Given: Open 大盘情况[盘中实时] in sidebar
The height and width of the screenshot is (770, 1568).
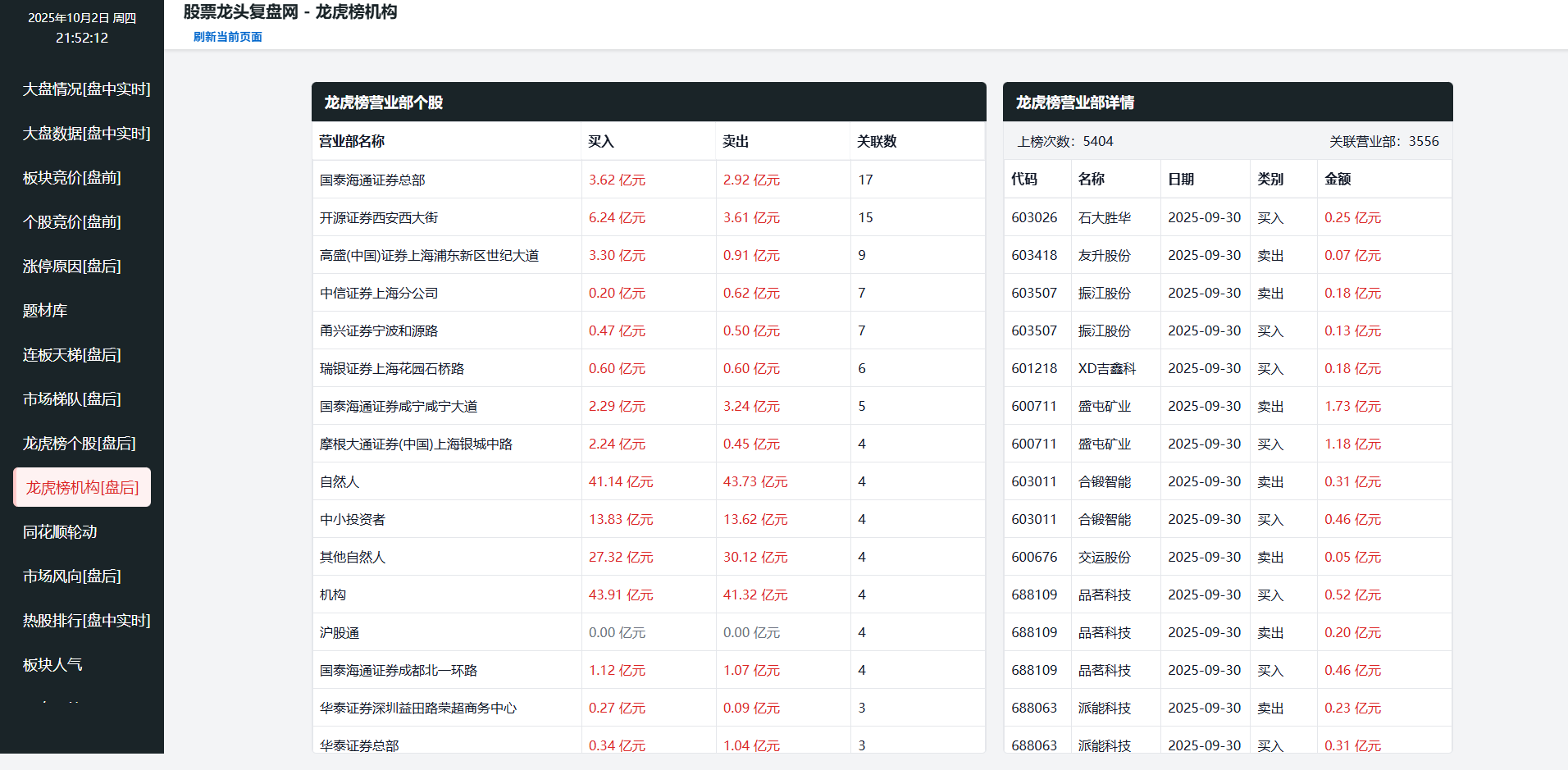Looking at the screenshot, I should point(86,89).
